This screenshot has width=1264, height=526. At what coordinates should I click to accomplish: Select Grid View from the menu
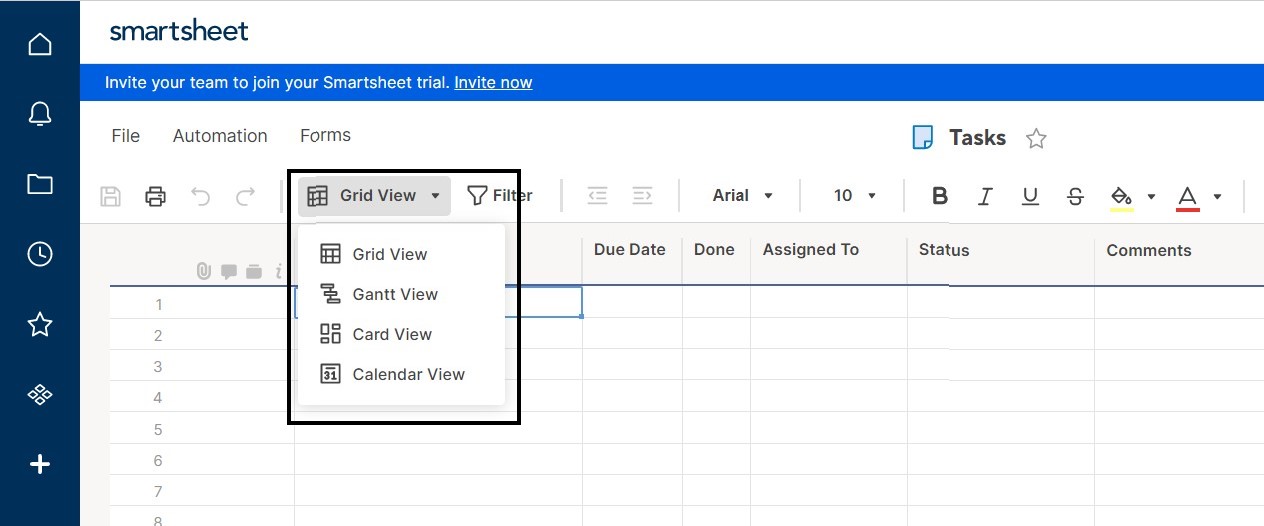(401, 254)
